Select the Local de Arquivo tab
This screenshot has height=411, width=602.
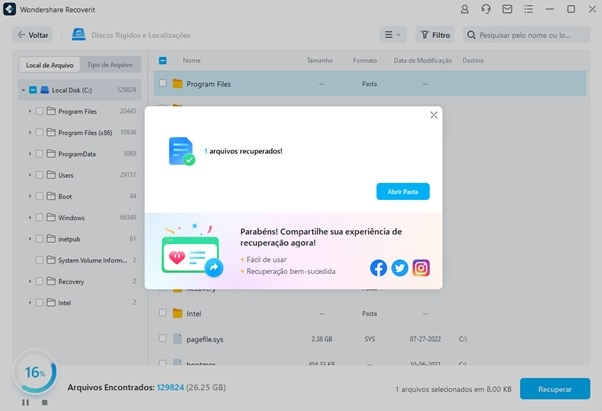click(x=48, y=65)
